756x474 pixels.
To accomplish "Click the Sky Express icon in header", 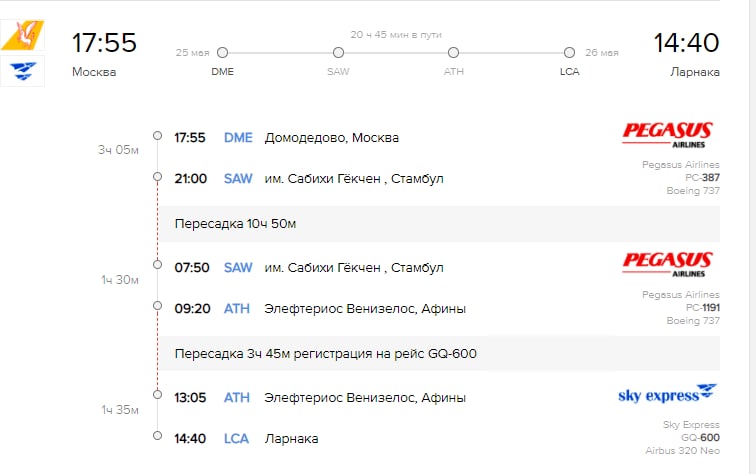I will (22, 71).
